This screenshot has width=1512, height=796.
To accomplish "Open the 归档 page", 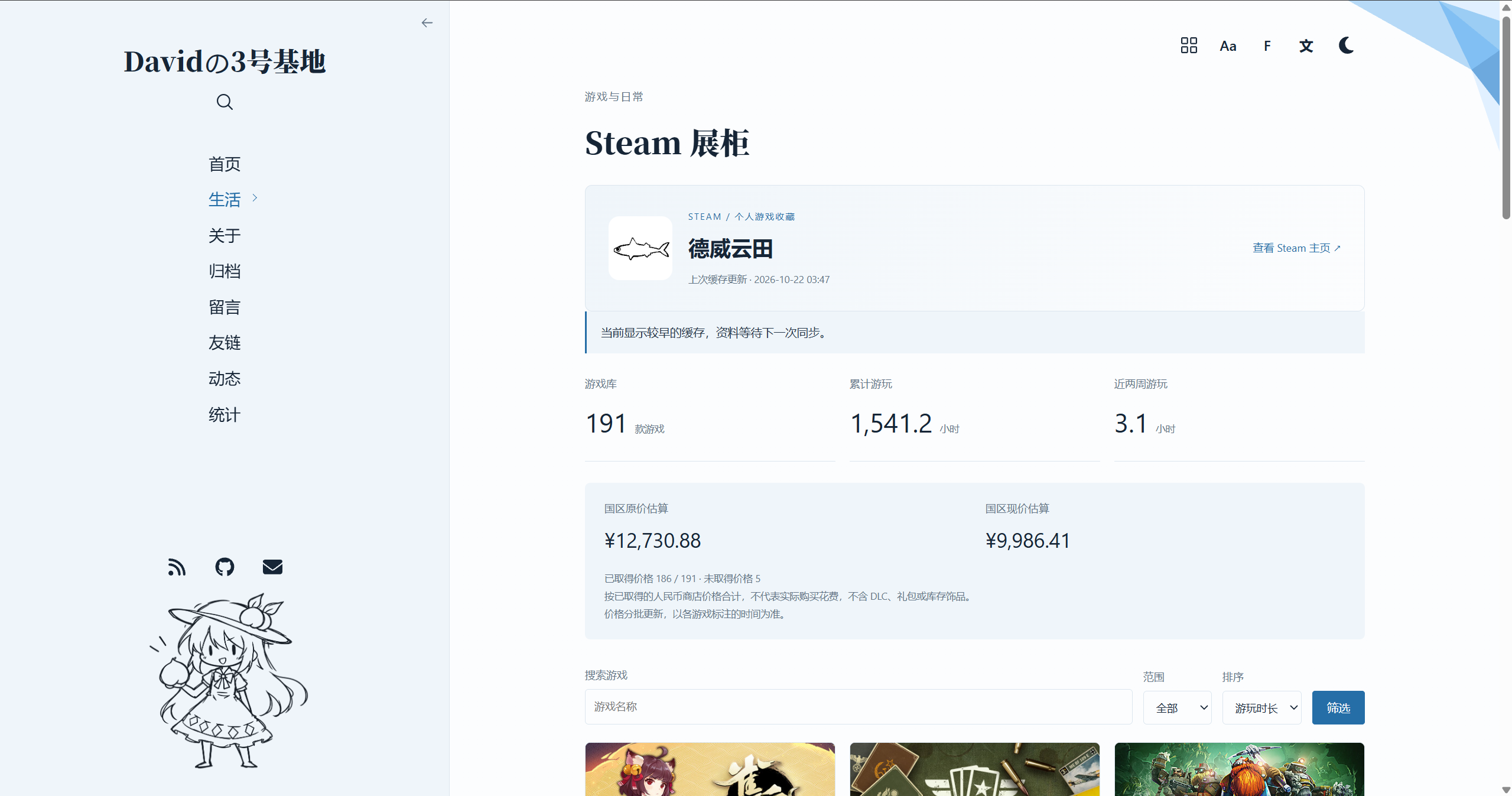I will pyautogui.click(x=225, y=271).
